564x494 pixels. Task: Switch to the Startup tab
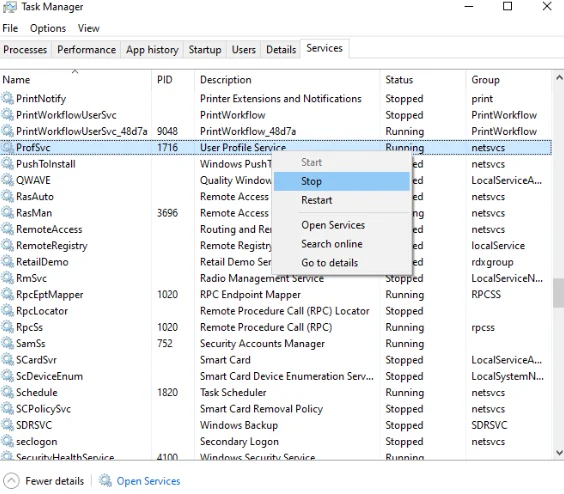[205, 50]
